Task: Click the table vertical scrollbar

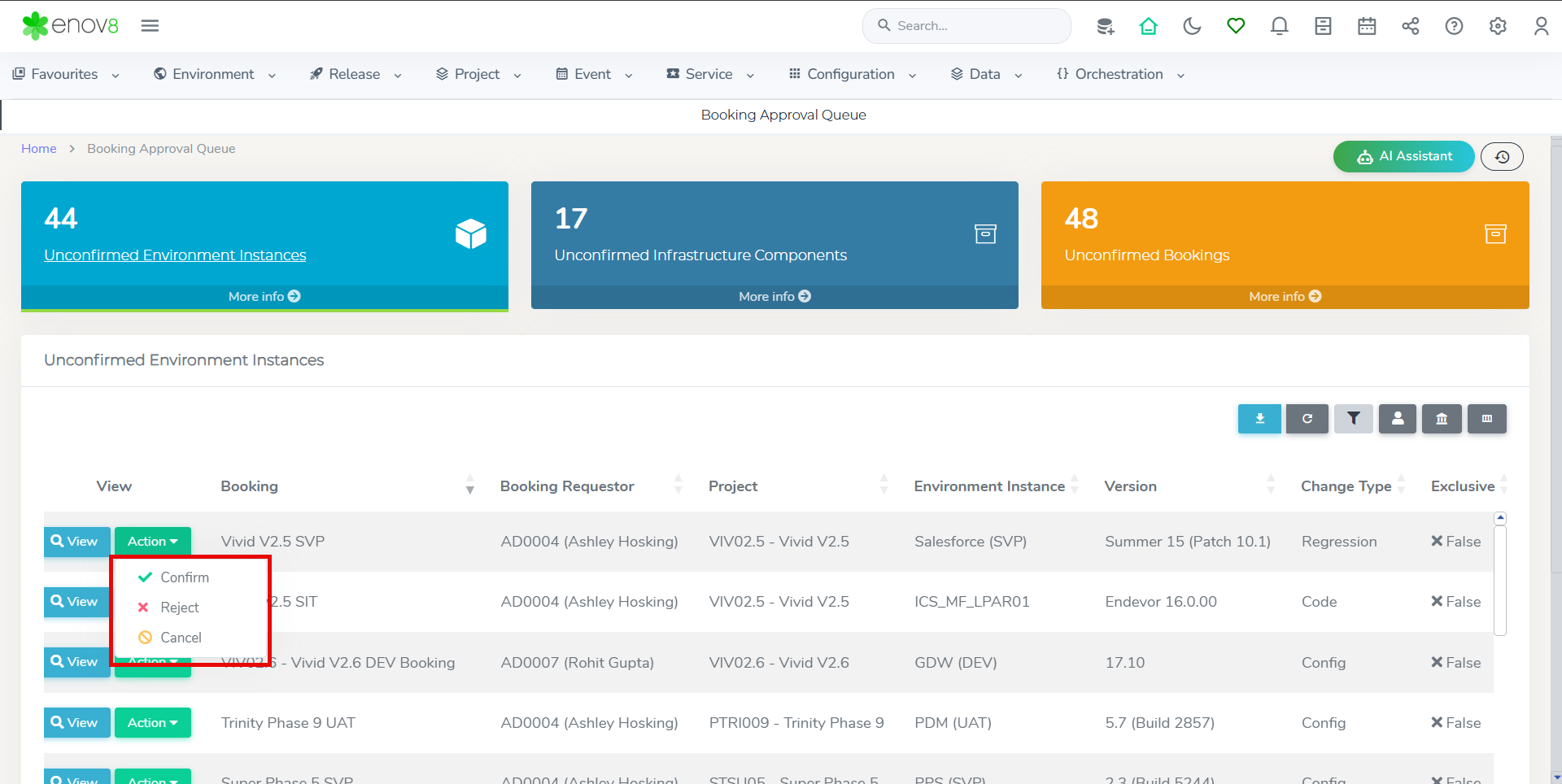Action: point(1500,579)
